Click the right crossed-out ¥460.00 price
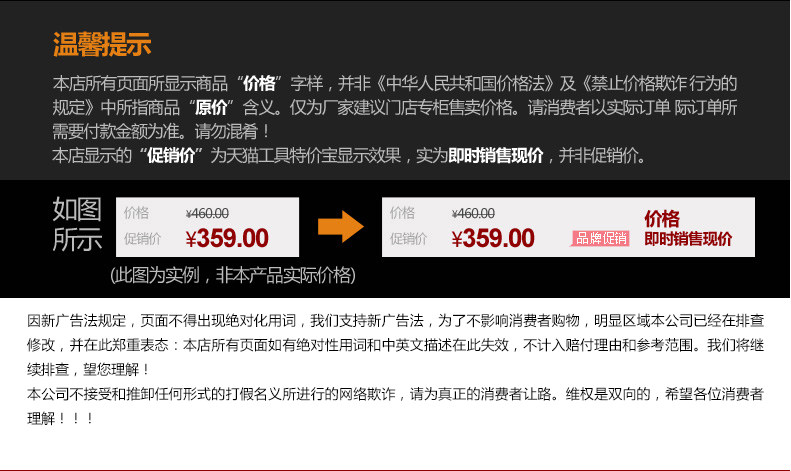 click(473, 213)
